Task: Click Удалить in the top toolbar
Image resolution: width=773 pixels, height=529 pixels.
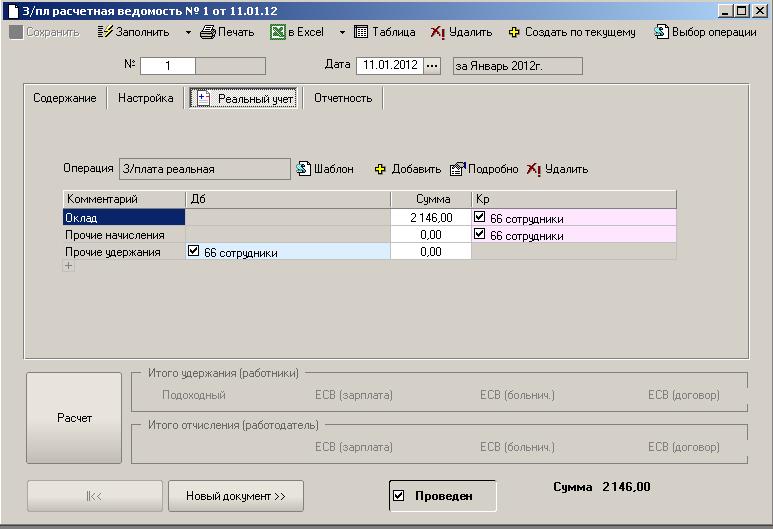Action: (437, 32)
